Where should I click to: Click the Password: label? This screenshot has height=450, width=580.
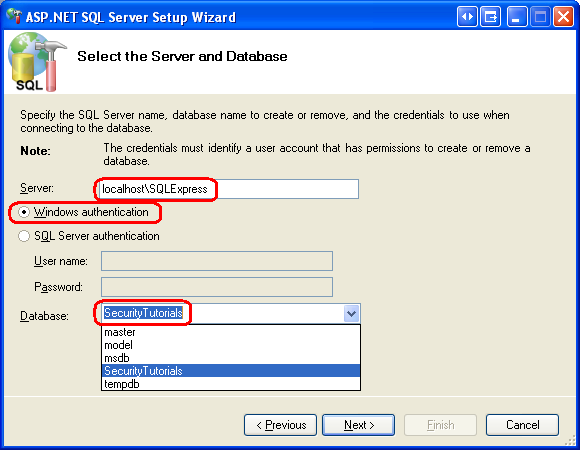[58, 287]
